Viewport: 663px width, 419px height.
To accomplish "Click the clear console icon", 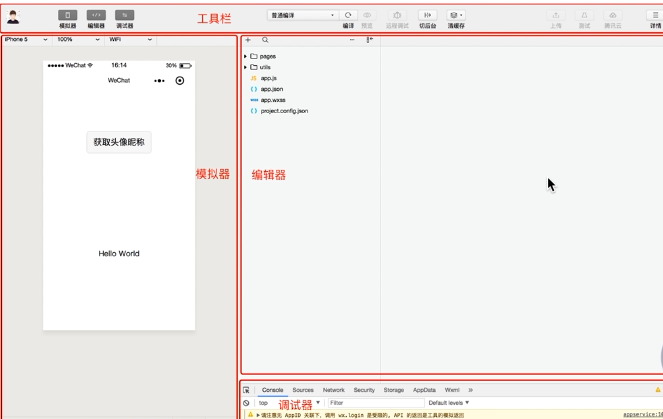I will 246,403.
